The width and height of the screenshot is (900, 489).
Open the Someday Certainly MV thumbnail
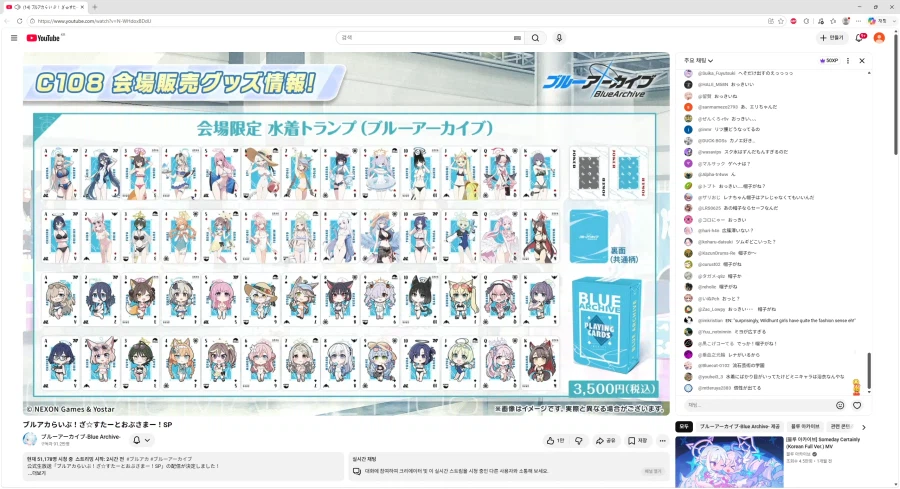click(729, 463)
